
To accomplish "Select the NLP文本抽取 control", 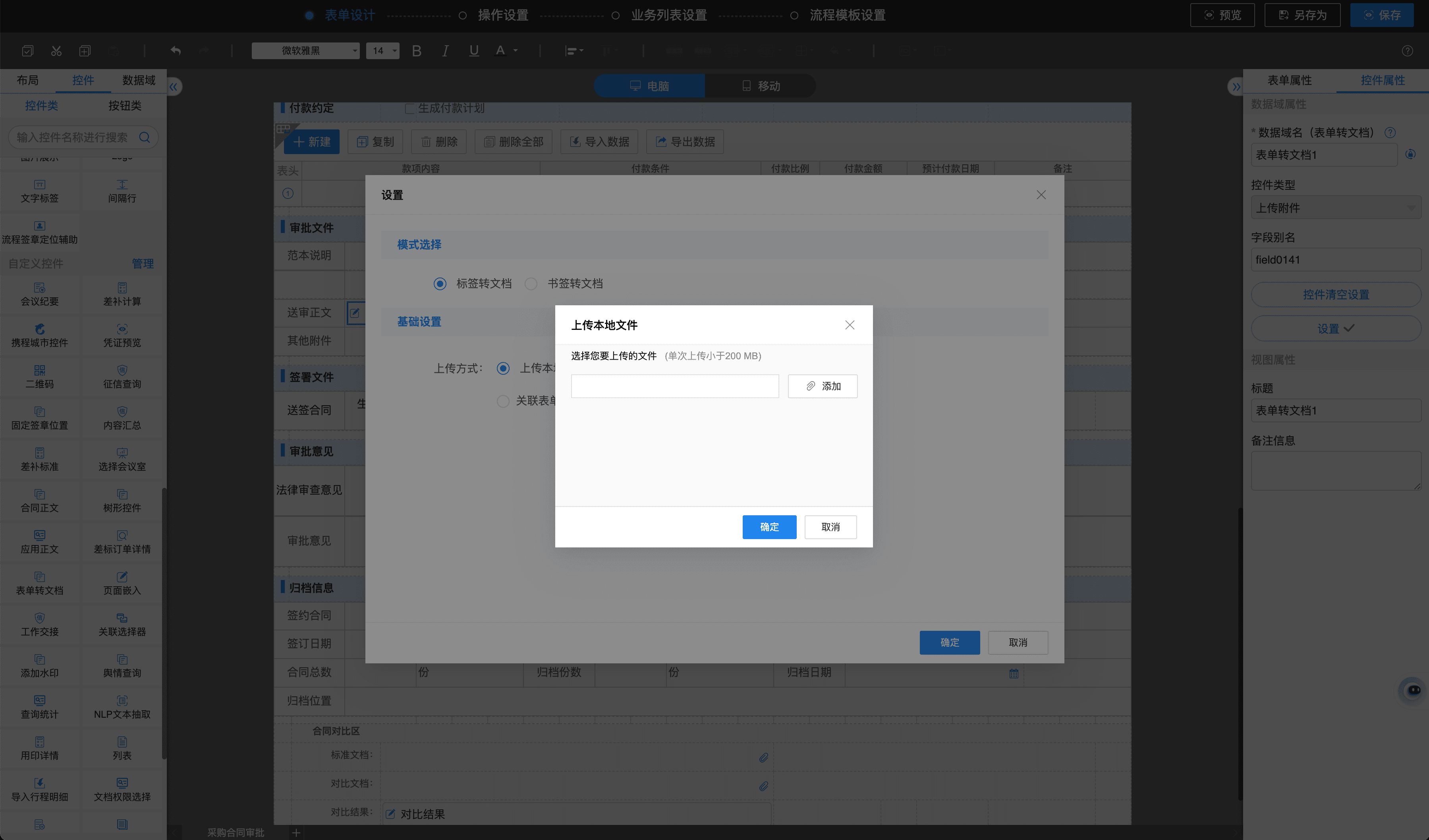I will [x=122, y=708].
